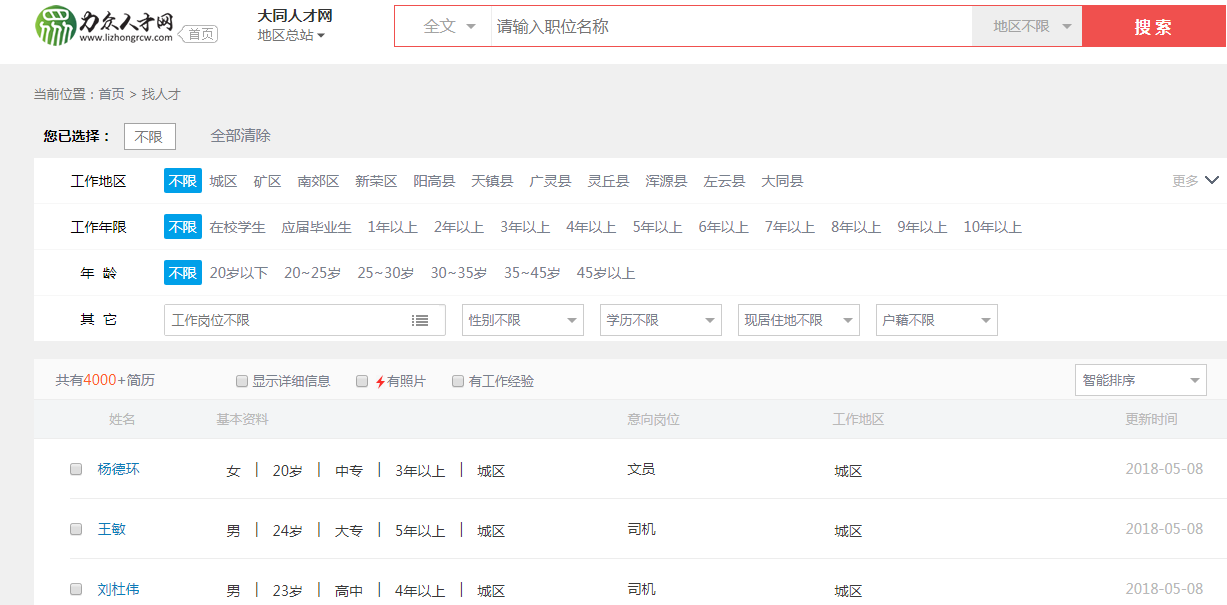
Task: Select 城区 work area filter
Action: point(223,181)
